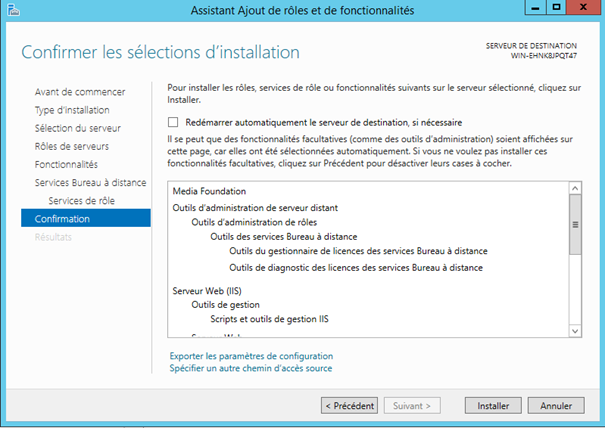This screenshot has width=605, height=428.
Task: Open the Fonctionnalités step
Action: (66, 164)
